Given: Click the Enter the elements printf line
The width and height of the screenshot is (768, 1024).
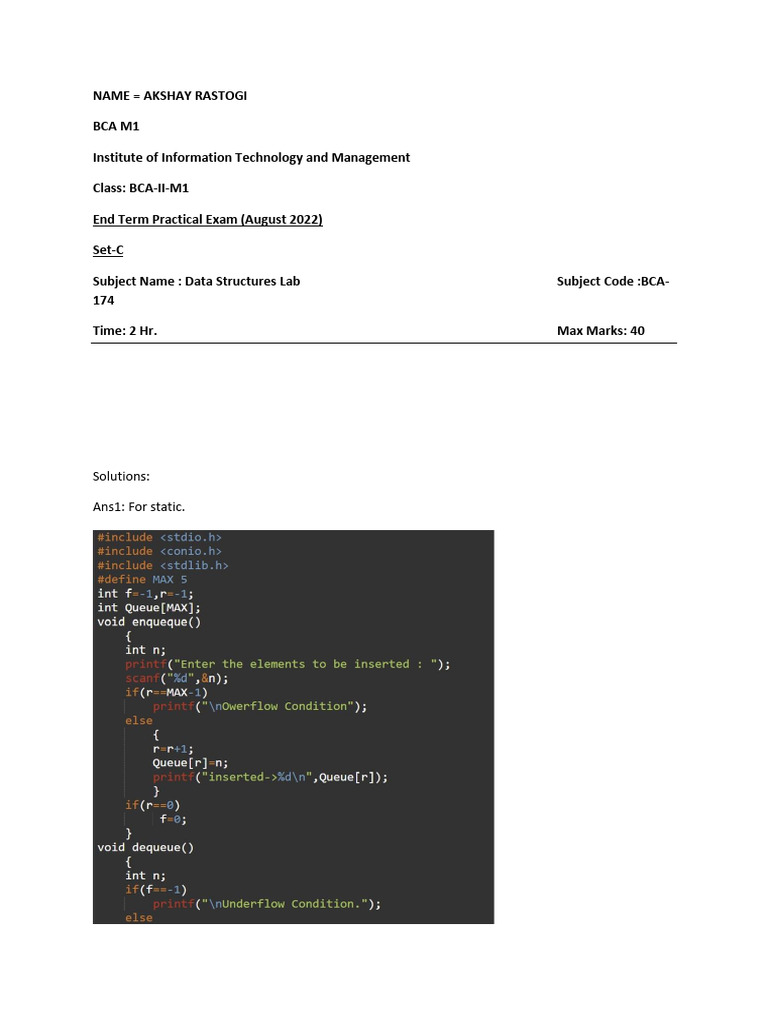Looking at the screenshot, I should [x=287, y=664].
